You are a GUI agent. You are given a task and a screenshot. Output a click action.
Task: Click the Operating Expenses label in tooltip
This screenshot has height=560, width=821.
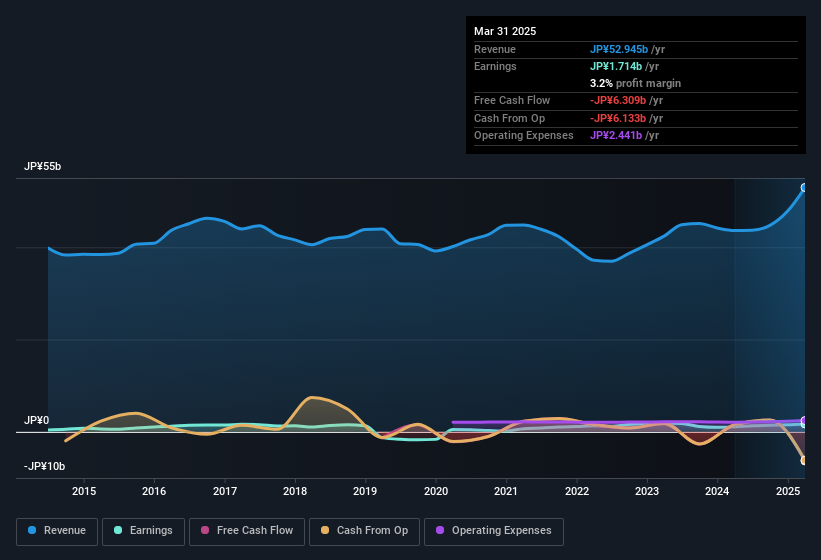coord(524,136)
